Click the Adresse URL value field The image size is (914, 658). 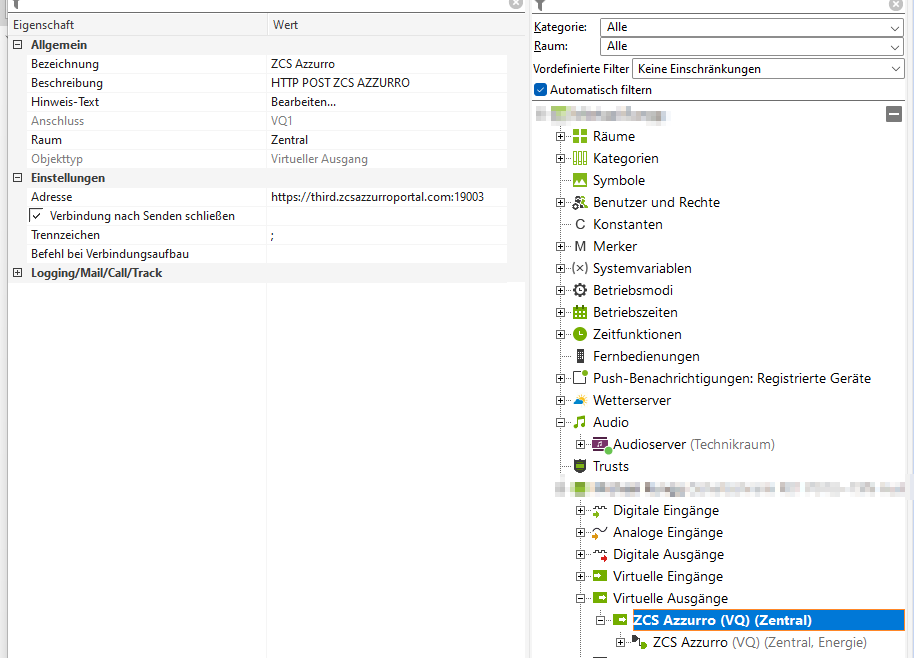tap(377, 197)
